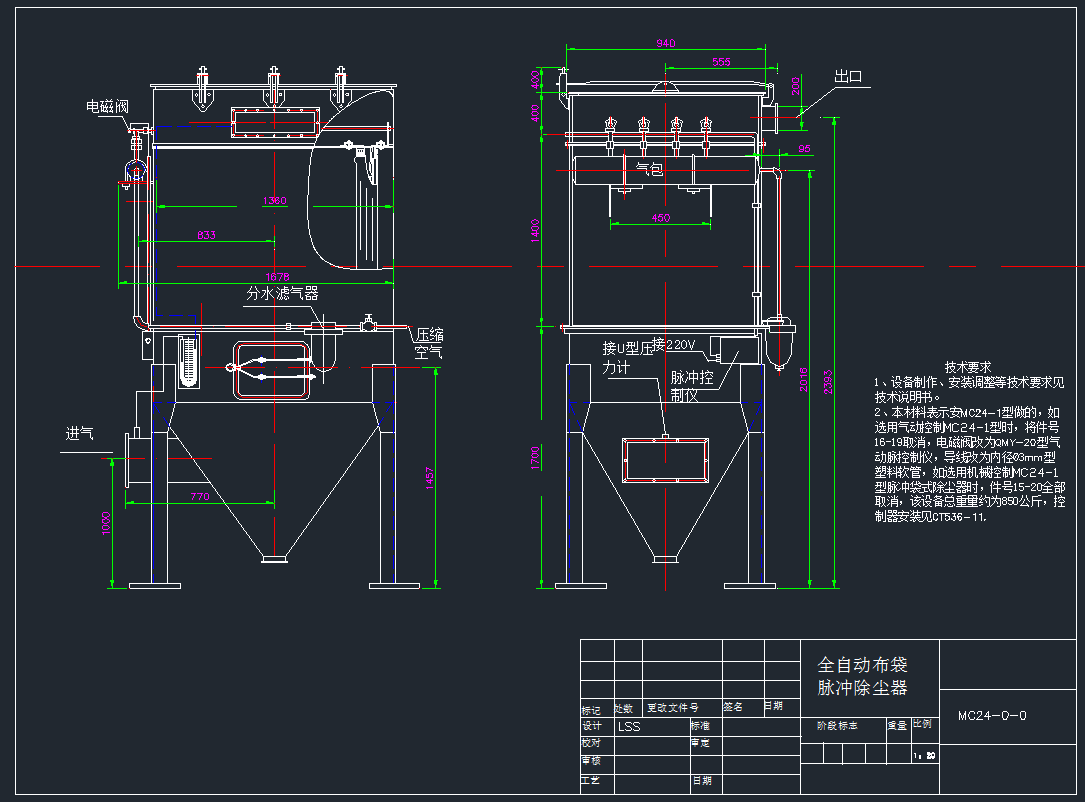Image resolution: width=1085 pixels, height=802 pixels.
Task: Select dimension value 770
Action: [199, 496]
